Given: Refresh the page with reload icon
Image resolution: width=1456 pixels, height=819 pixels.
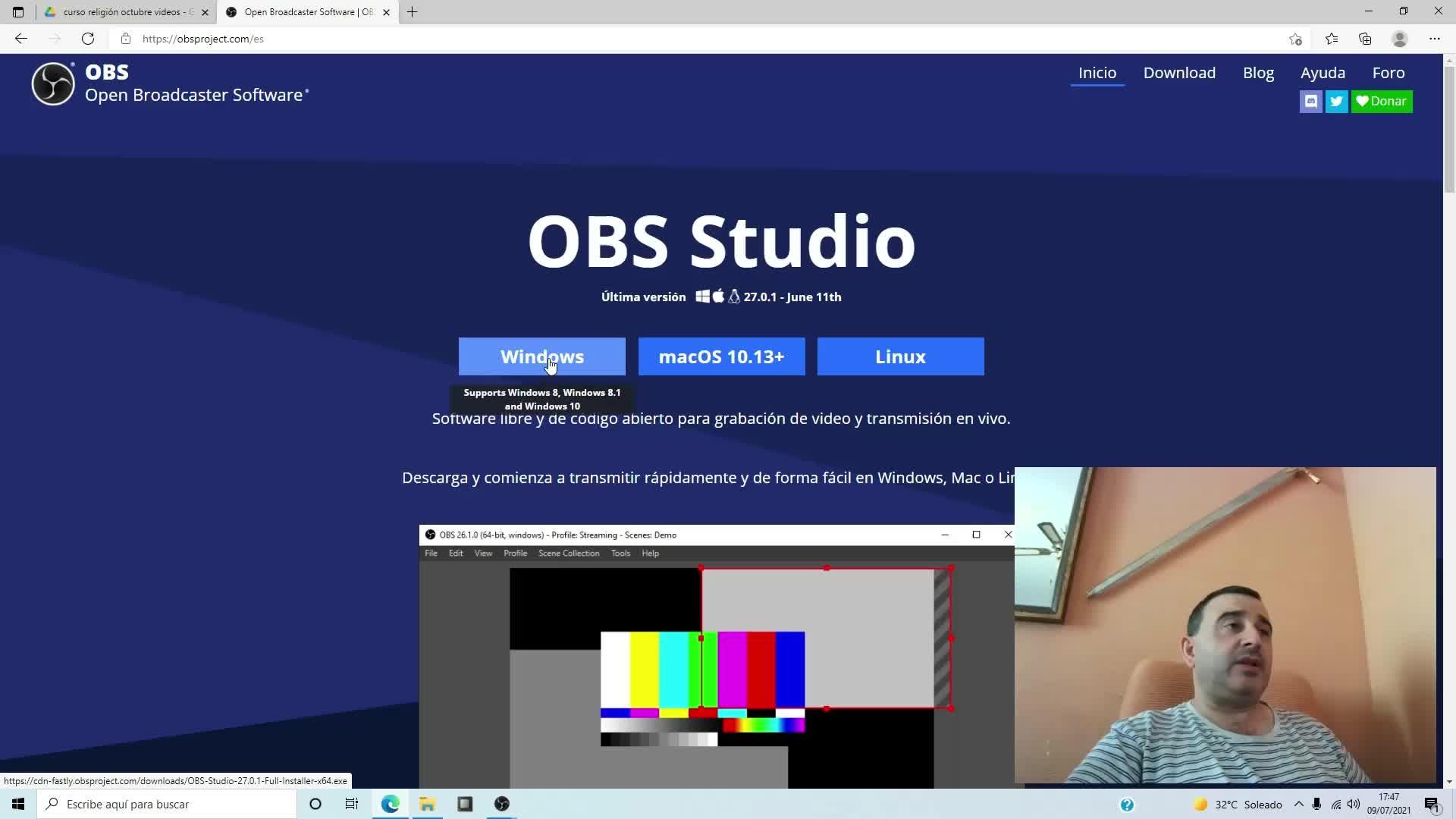Looking at the screenshot, I should tap(88, 39).
